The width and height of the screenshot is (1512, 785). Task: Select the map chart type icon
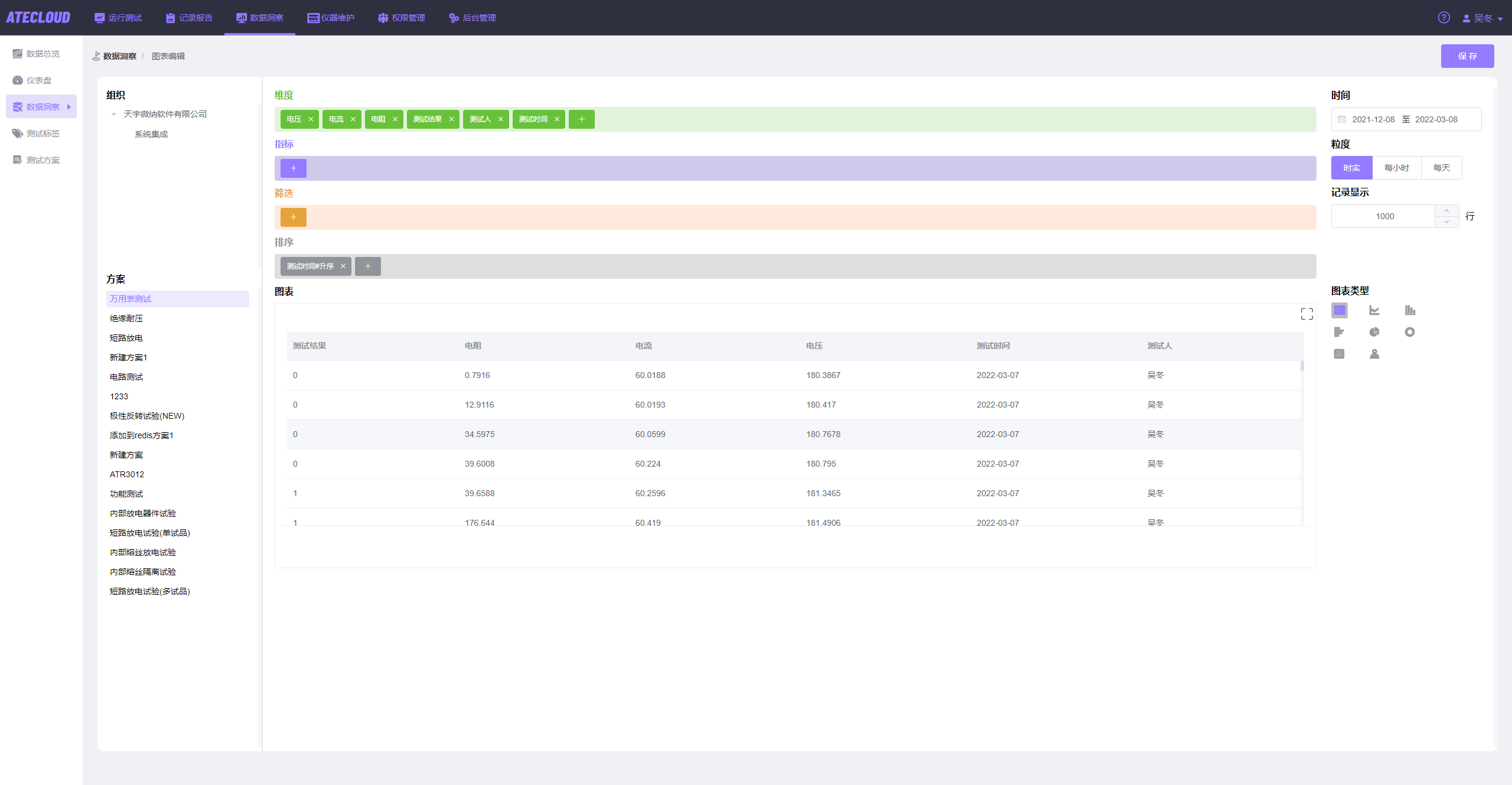(1374, 354)
